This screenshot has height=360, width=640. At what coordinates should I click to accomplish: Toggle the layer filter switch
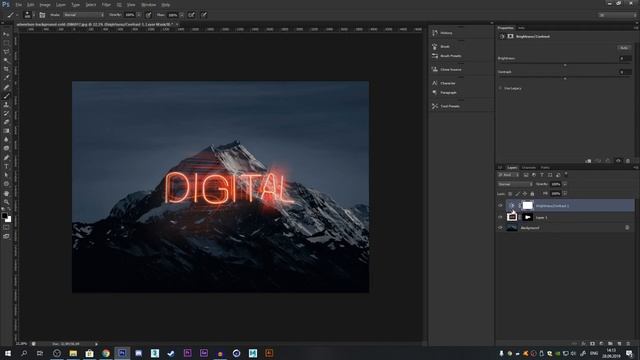pos(566,175)
